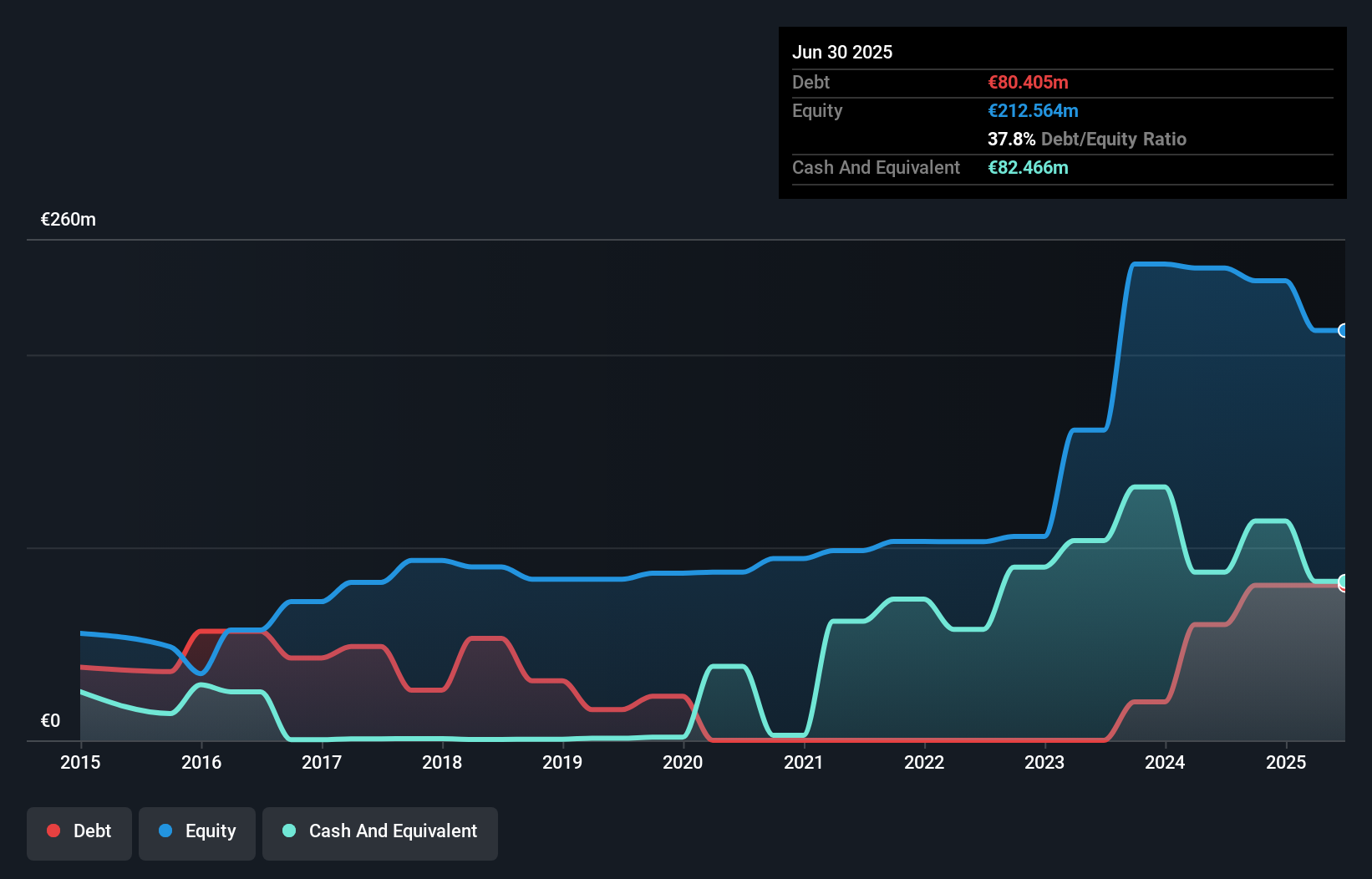Click the Equity end-point marker on the chart
The image size is (1372, 879).
pyautogui.click(x=1344, y=331)
